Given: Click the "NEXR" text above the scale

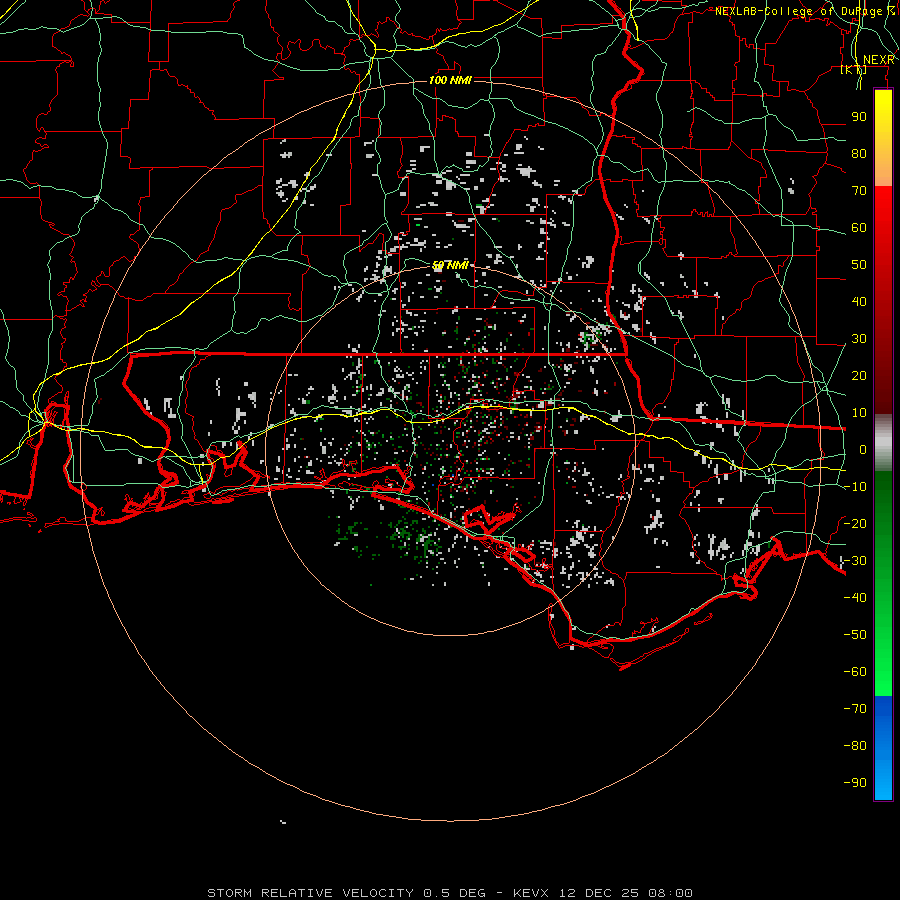Looking at the screenshot, I should tap(878, 60).
